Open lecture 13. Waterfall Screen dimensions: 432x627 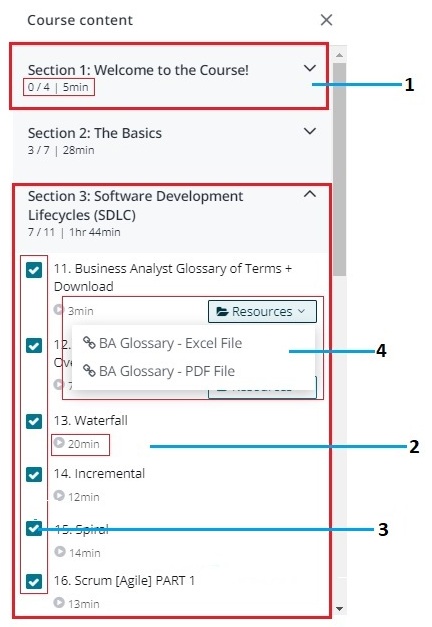(x=91, y=420)
